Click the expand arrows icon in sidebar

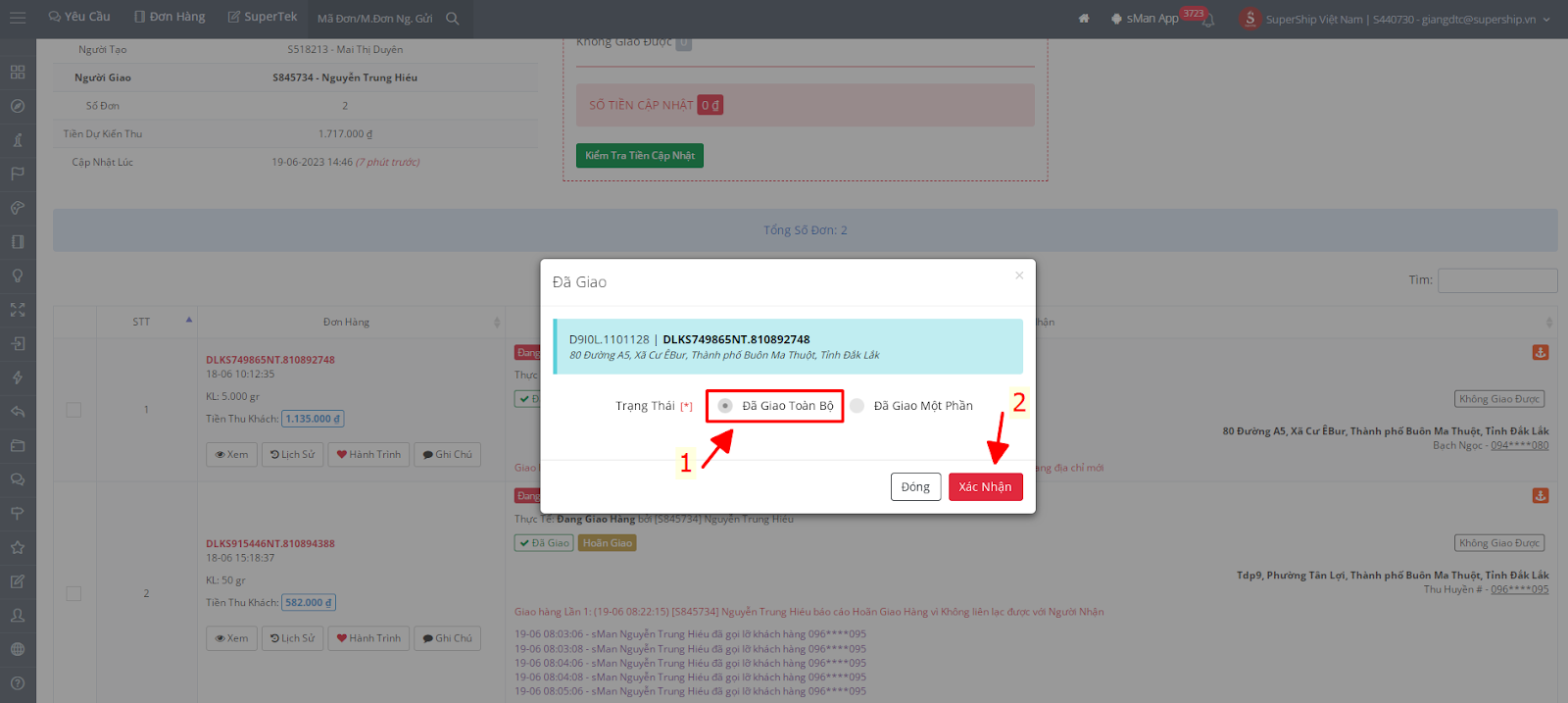18,310
